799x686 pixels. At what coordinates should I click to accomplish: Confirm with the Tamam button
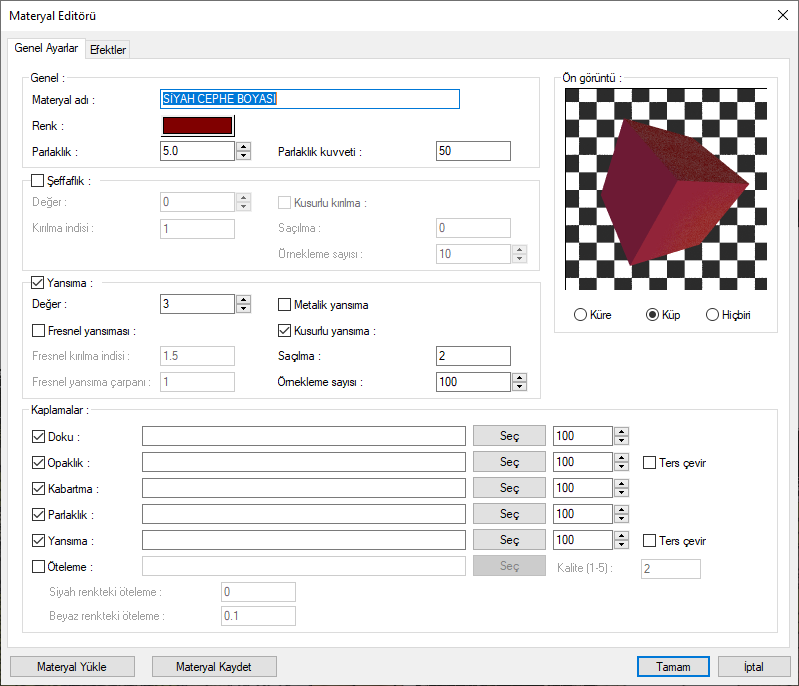[x=673, y=666]
